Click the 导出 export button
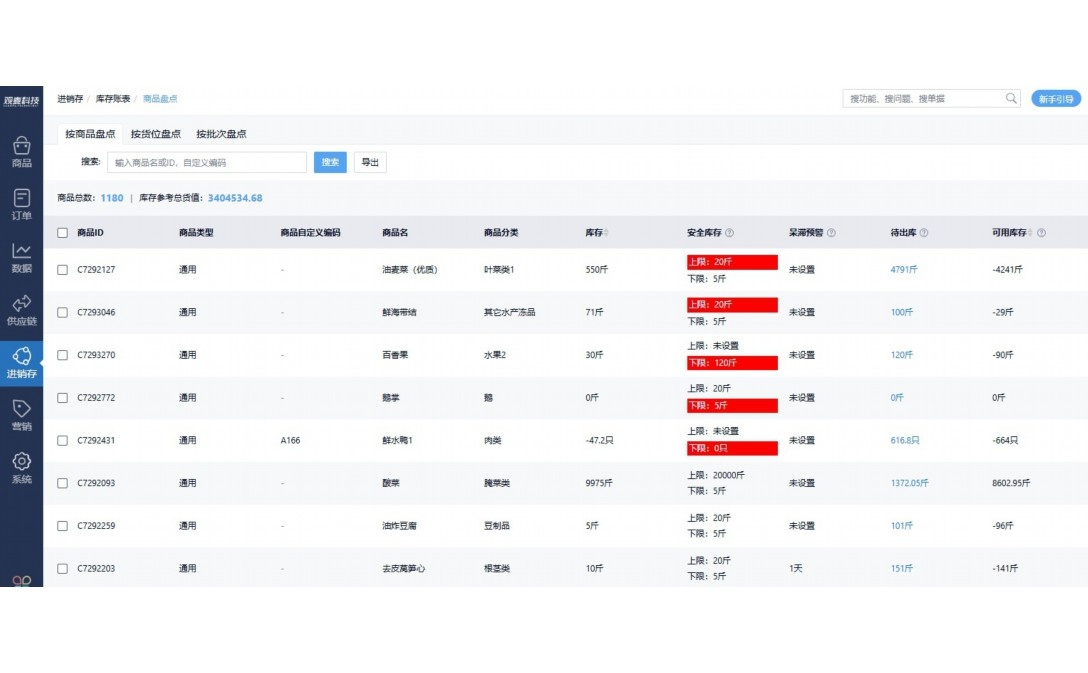The width and height of the screenshot is (1088, 673). coord(370,162)
